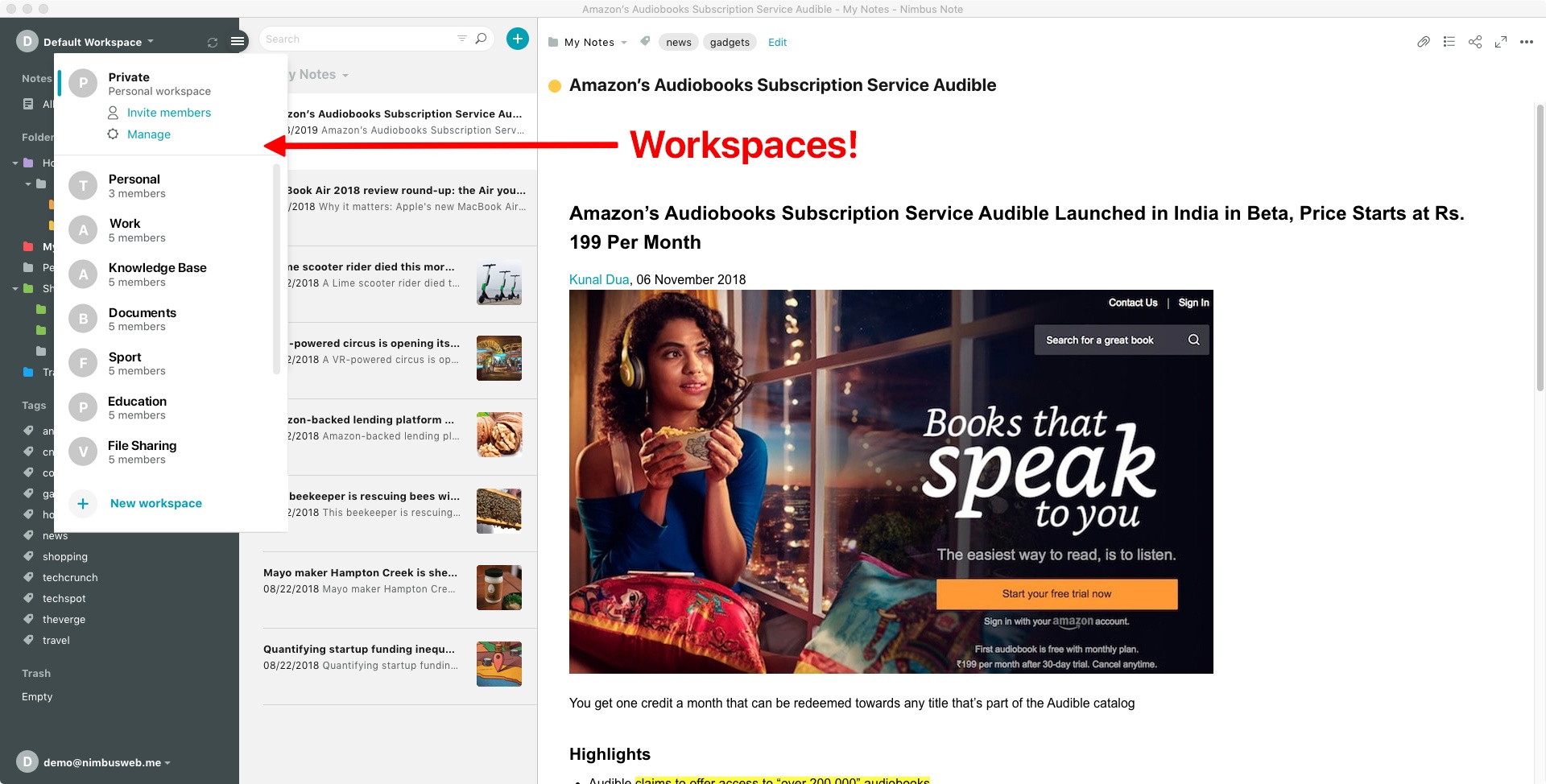Image resolution: width=1546 pixels, height=784 pixels.
Task: Open the attachments paperclip icon
Action: (x=1424, y=42)
